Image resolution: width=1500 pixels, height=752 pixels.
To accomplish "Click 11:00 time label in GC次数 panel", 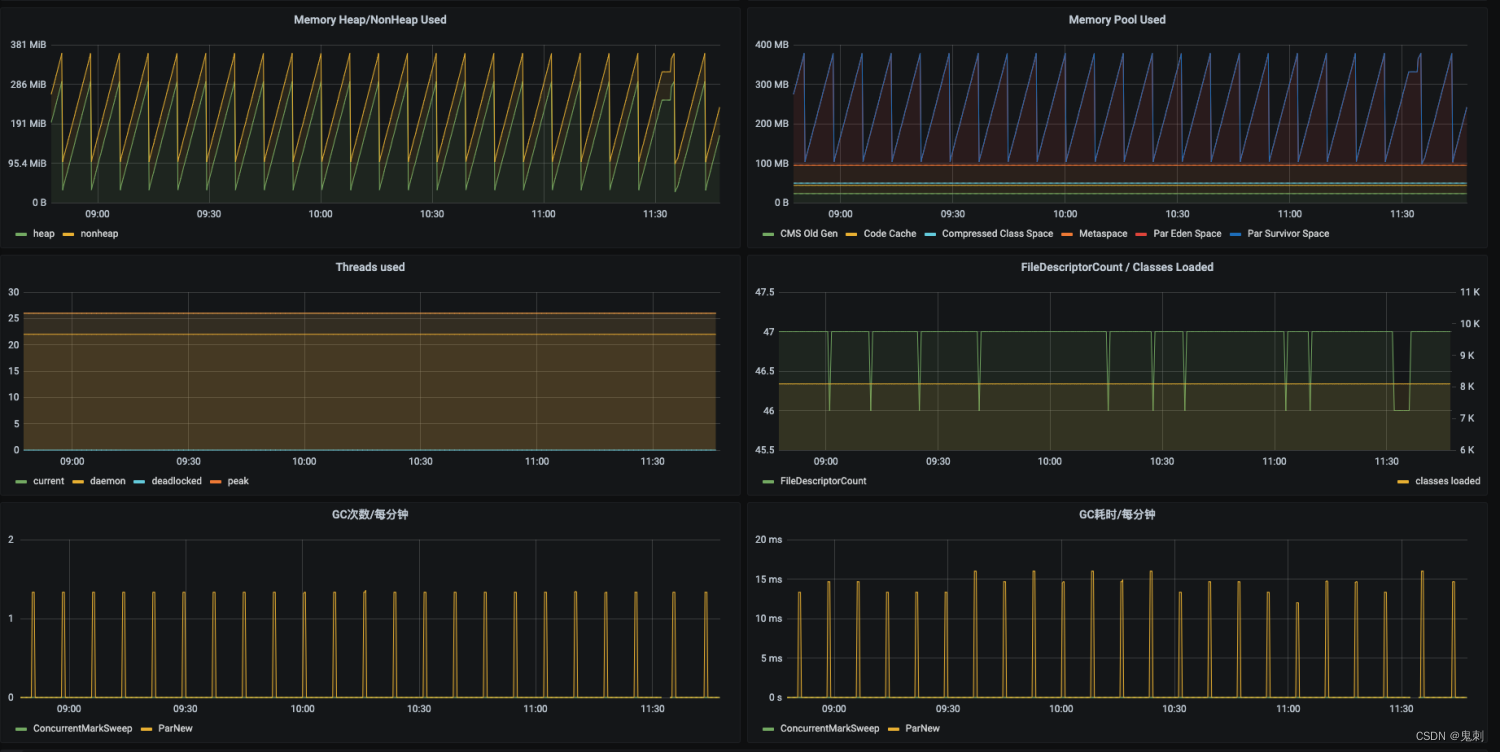I will coord(535,709).
